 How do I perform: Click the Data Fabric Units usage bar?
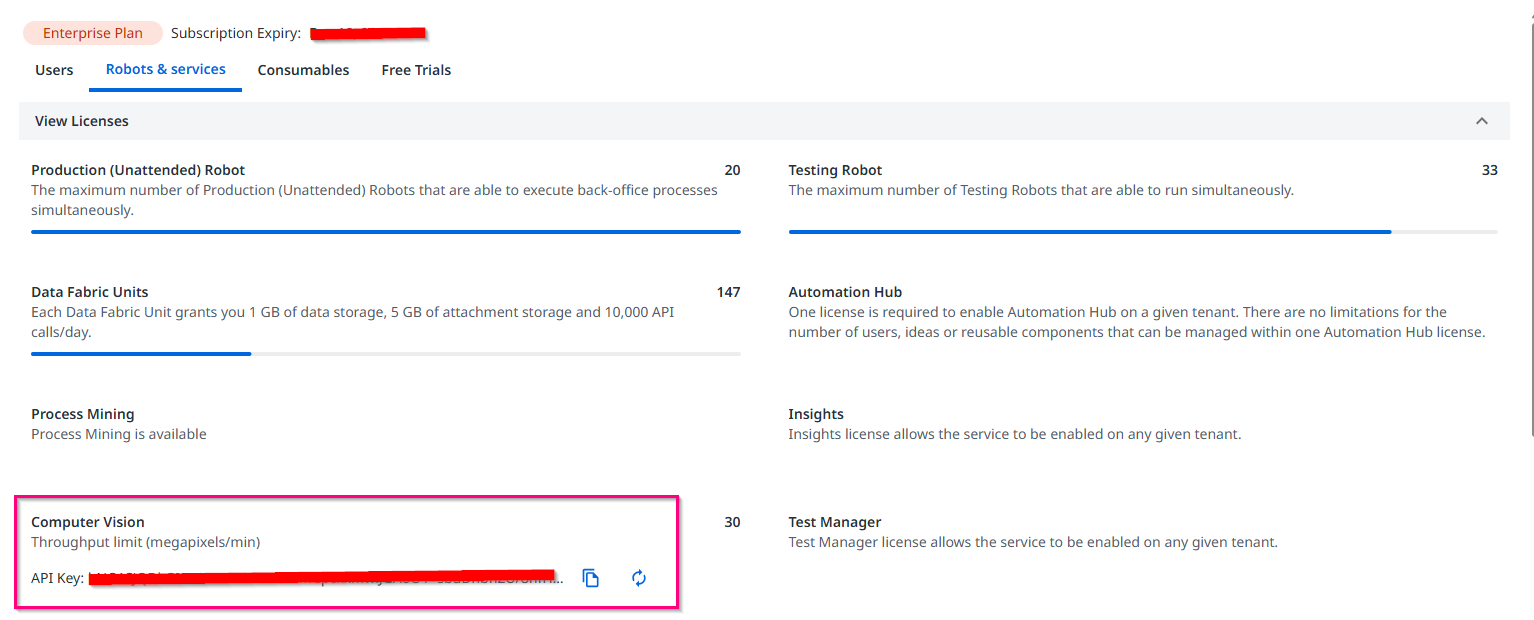click(386, 354)
